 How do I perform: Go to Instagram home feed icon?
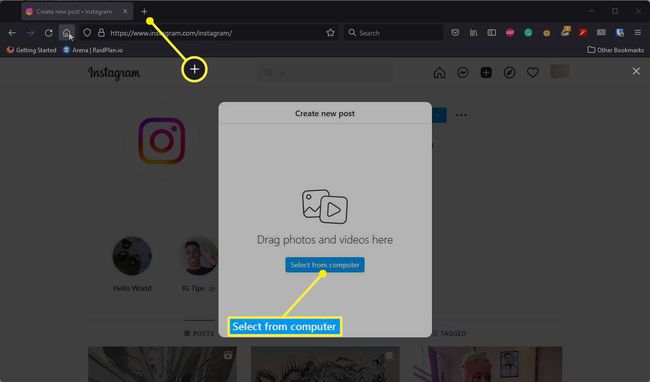[439, 73]
